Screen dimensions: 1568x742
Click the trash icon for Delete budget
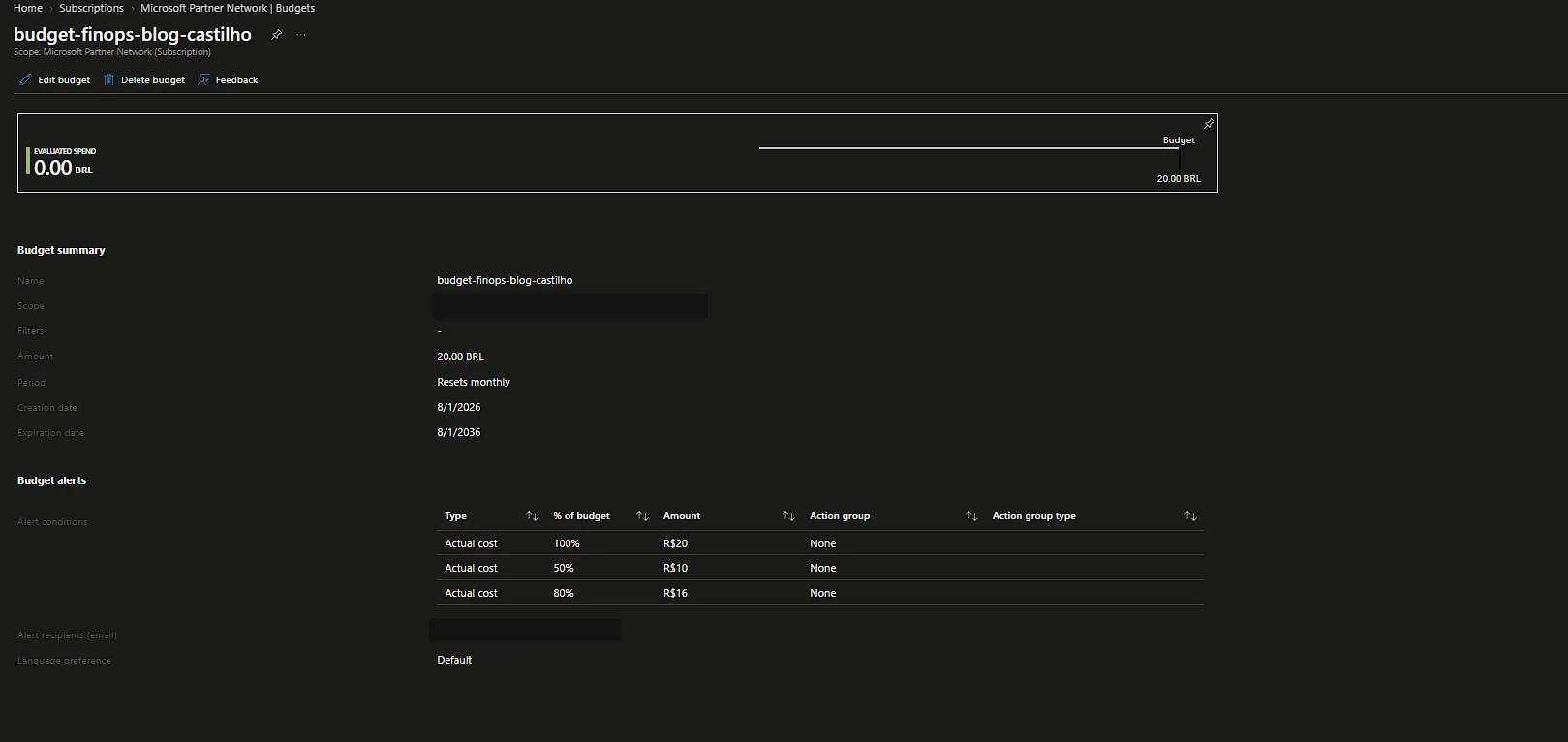(x=108, y=80)
